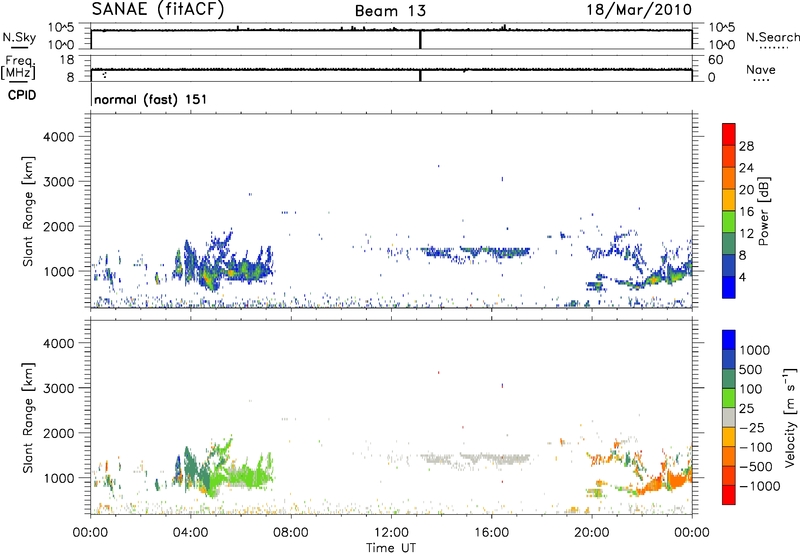The image size is (800, 554).
Task: Select the 2000 tick of the velocity panel
Action: pos(58,433)
